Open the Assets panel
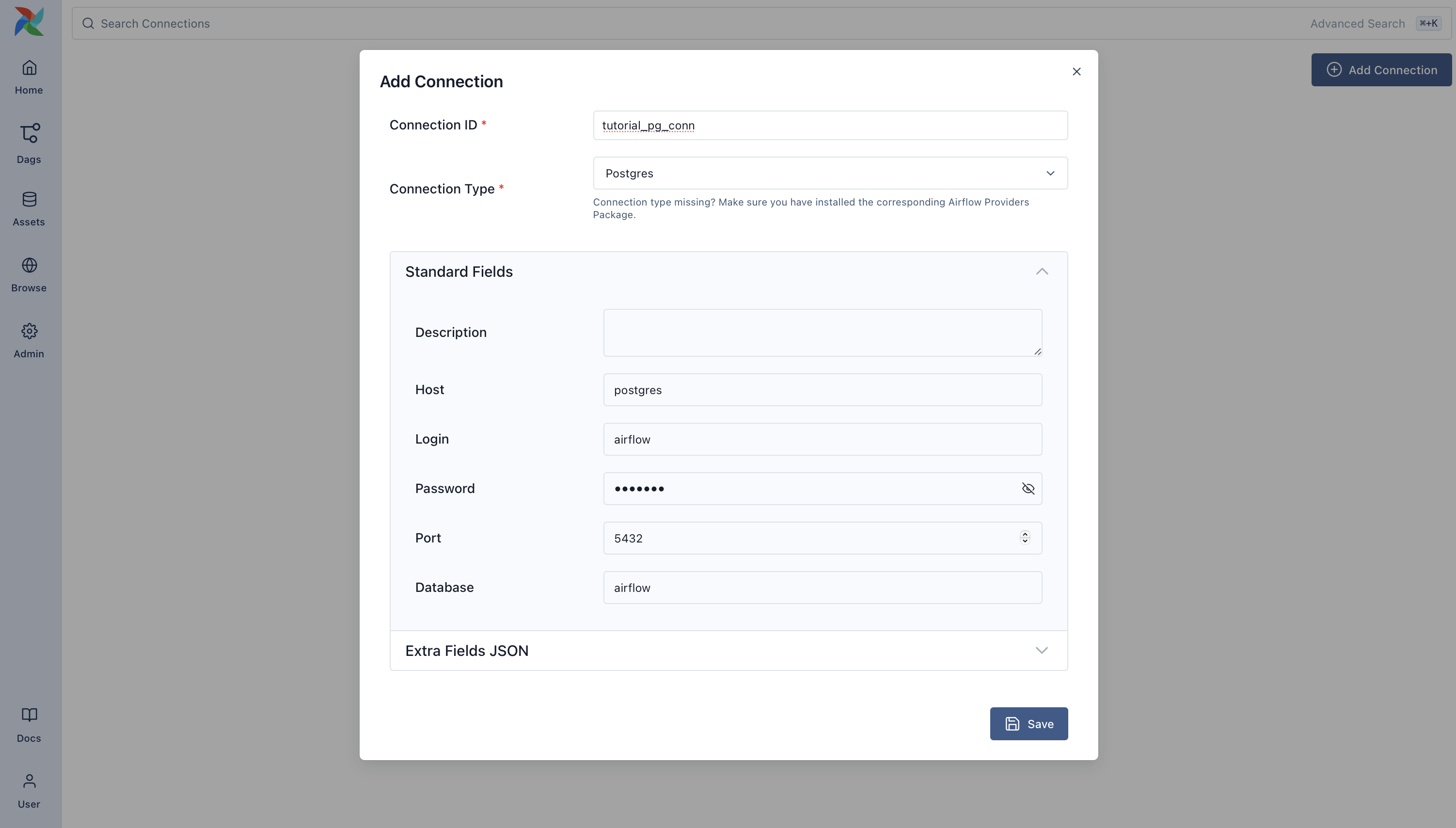This screenshot has height=828, width=1456. [x=29, y=207]
